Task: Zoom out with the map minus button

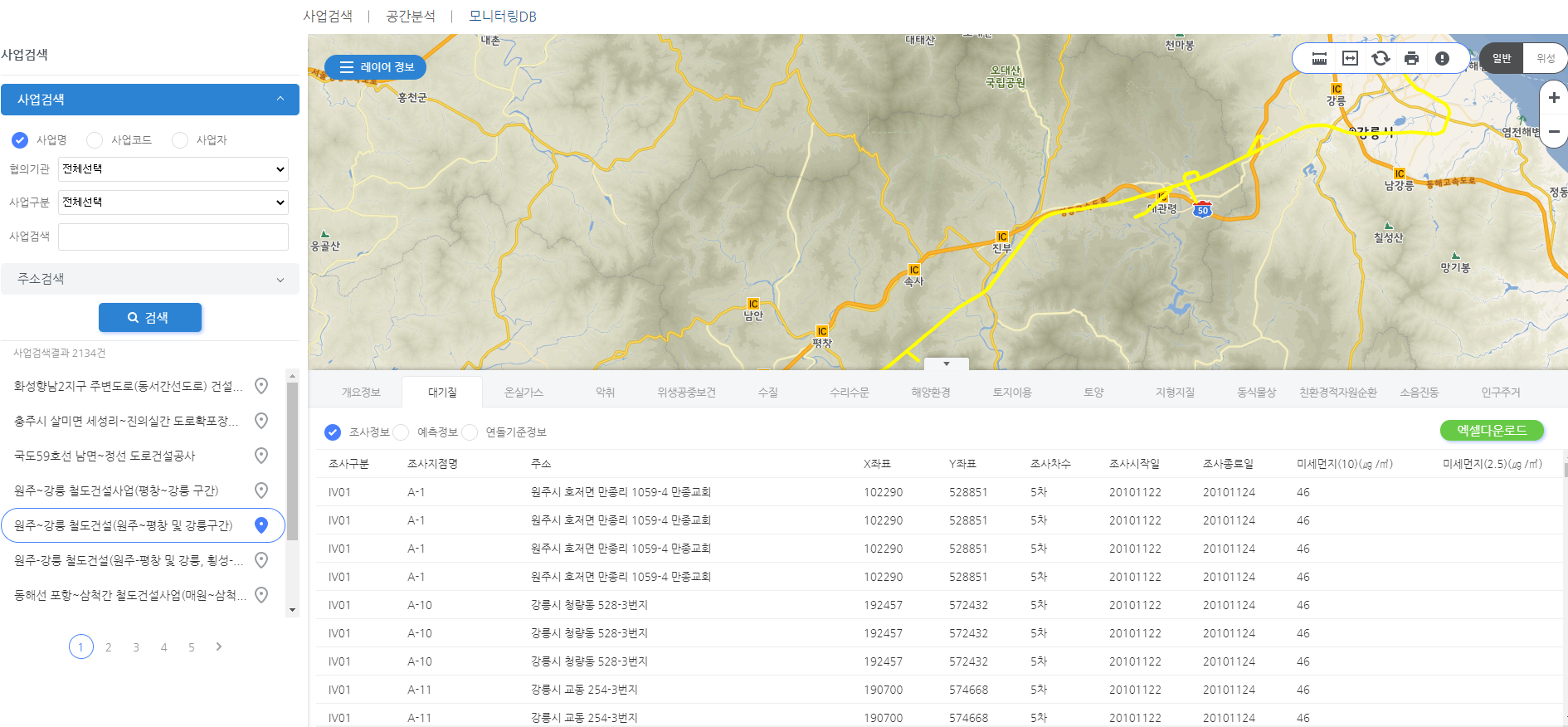Action: [1554, 132]
